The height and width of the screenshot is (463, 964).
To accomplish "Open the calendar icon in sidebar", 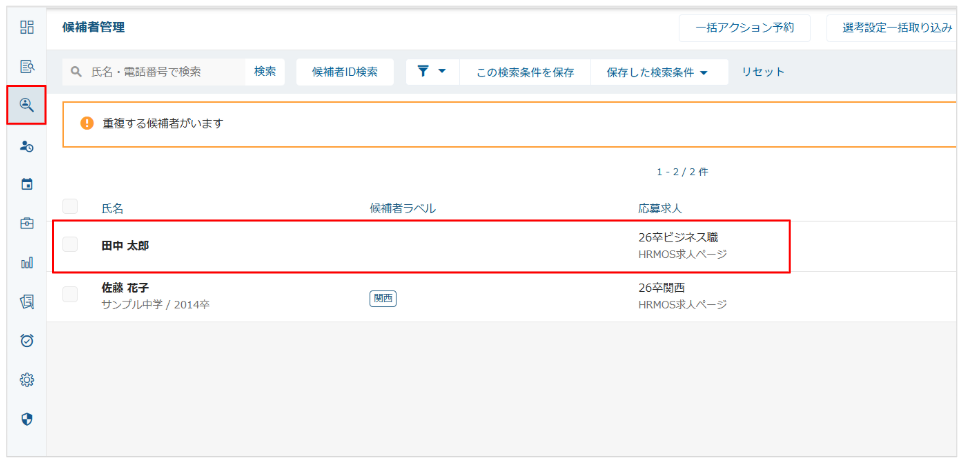I will point(27,184).
